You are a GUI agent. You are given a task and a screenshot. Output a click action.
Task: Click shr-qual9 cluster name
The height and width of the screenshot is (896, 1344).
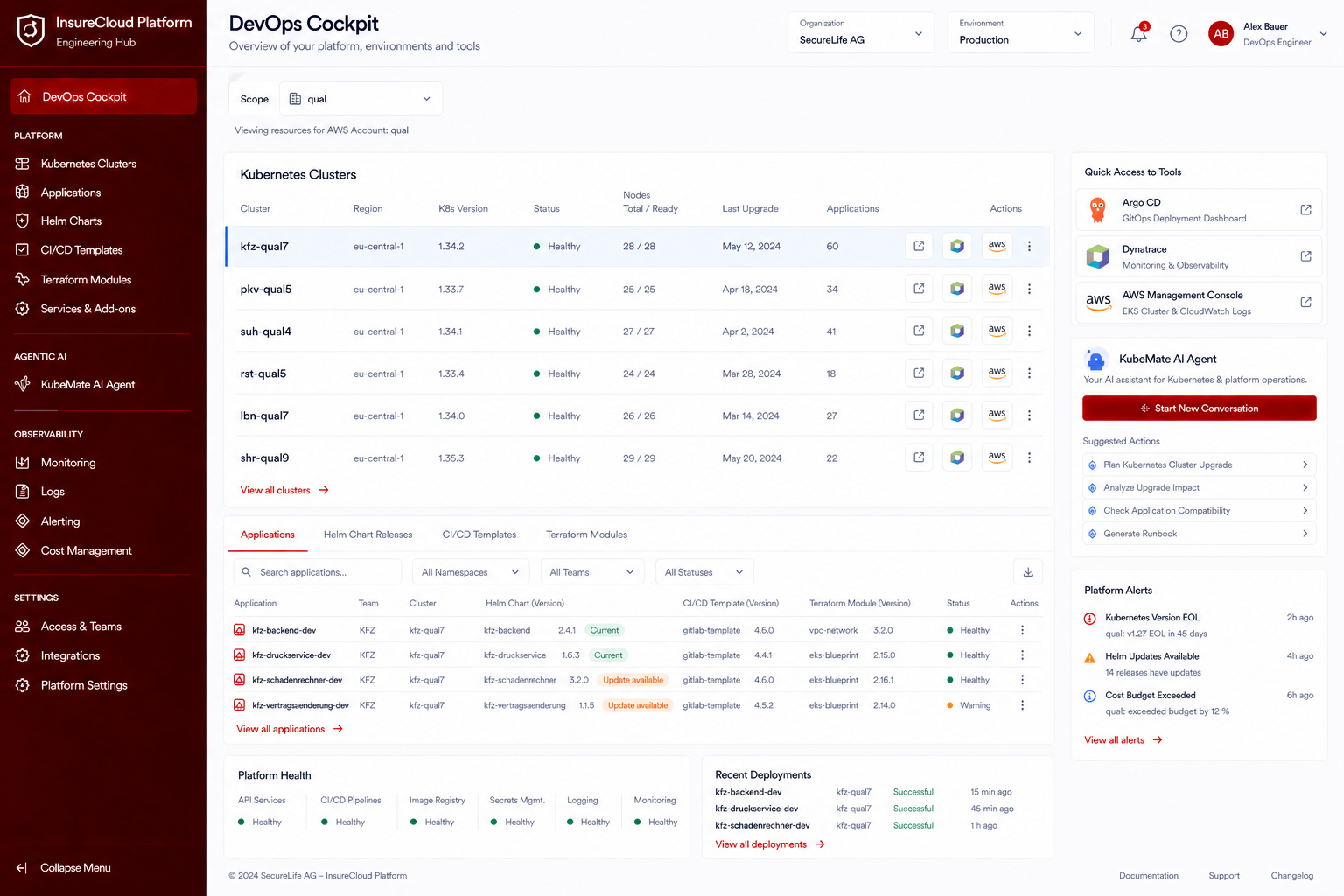(x=264, y=458)
